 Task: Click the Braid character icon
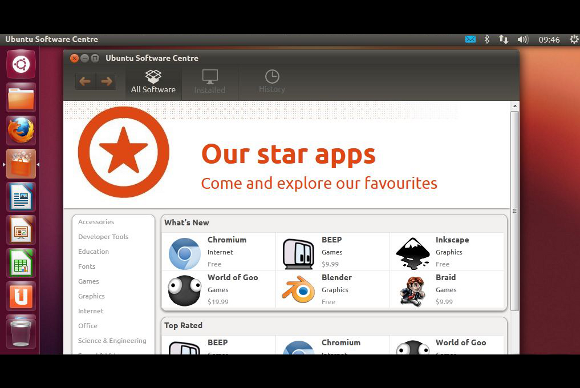[x=411, y=291]
